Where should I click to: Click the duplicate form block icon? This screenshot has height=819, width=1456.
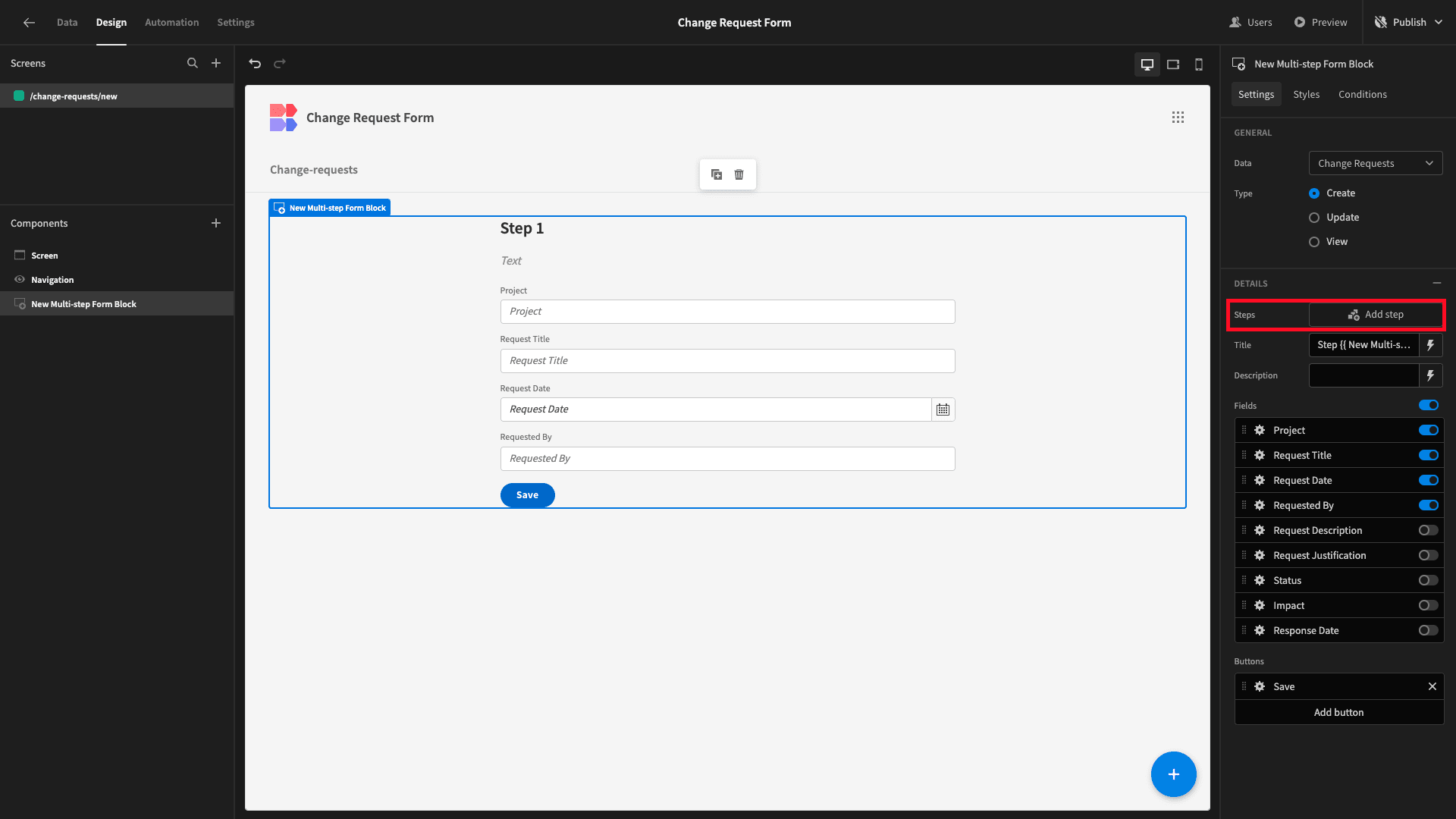tap(717, 174)
